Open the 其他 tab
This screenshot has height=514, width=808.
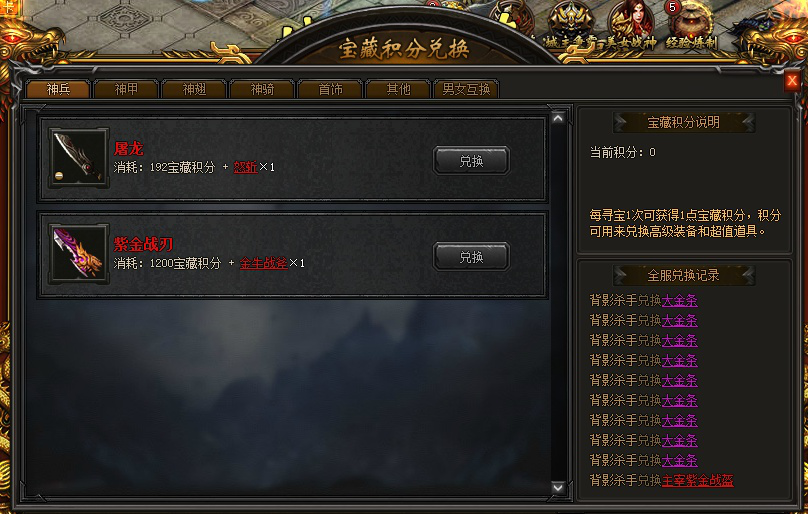(x=398, y=89)
